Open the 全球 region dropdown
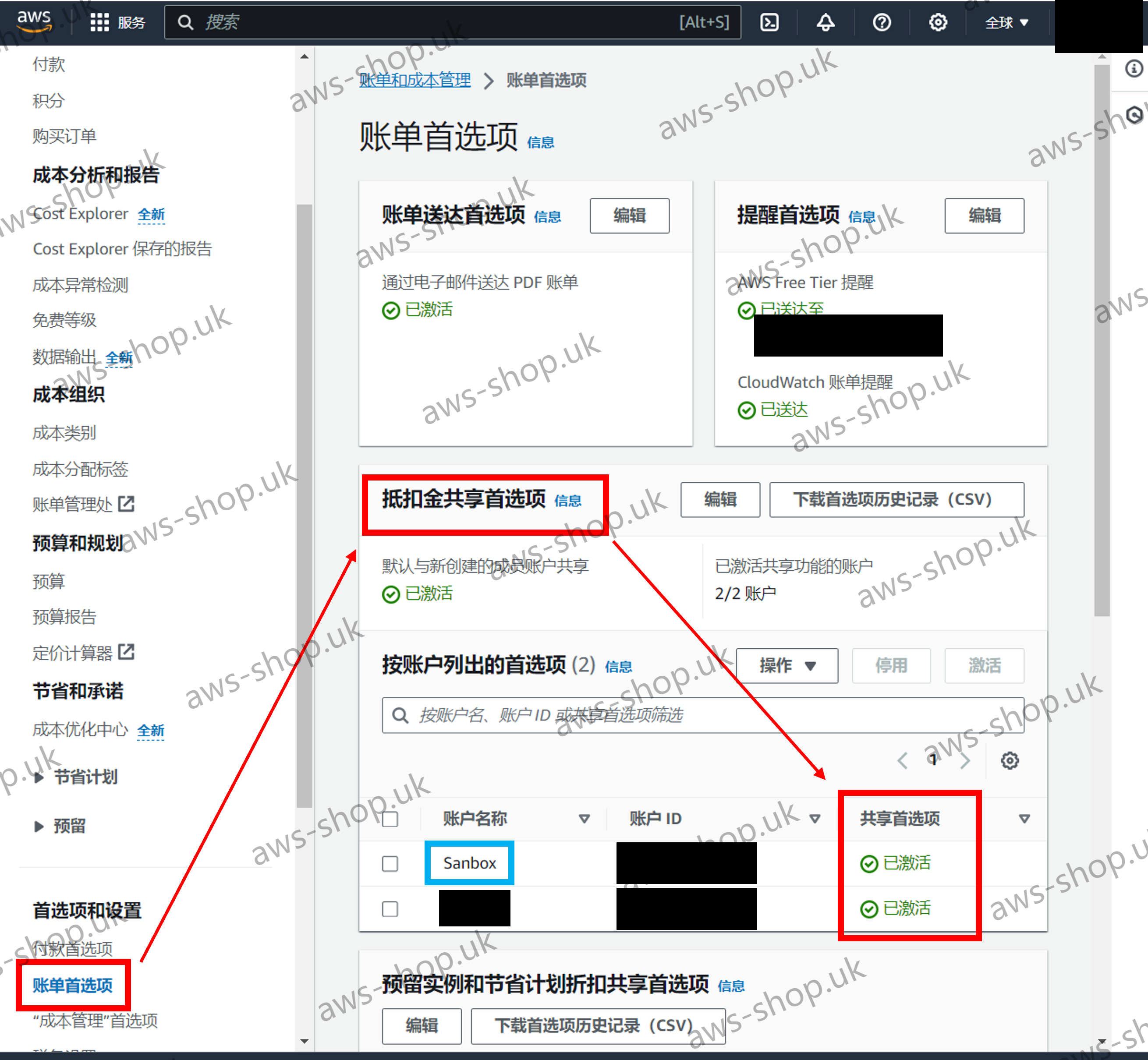1148x1060 pixels. click(1006, 22)
